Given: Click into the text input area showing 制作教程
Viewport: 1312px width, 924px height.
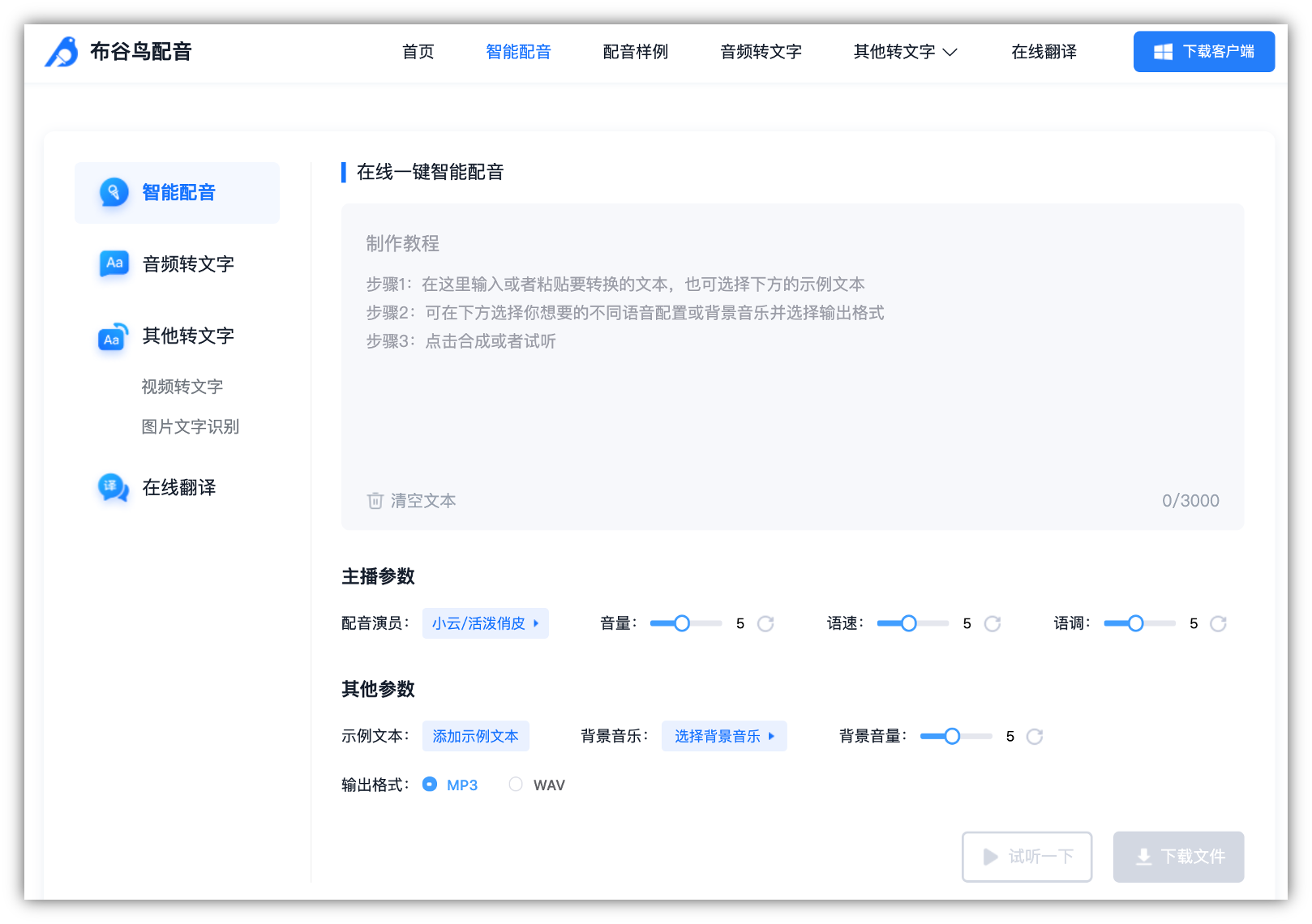Looking at the screenshot, I should coord(793,366).
